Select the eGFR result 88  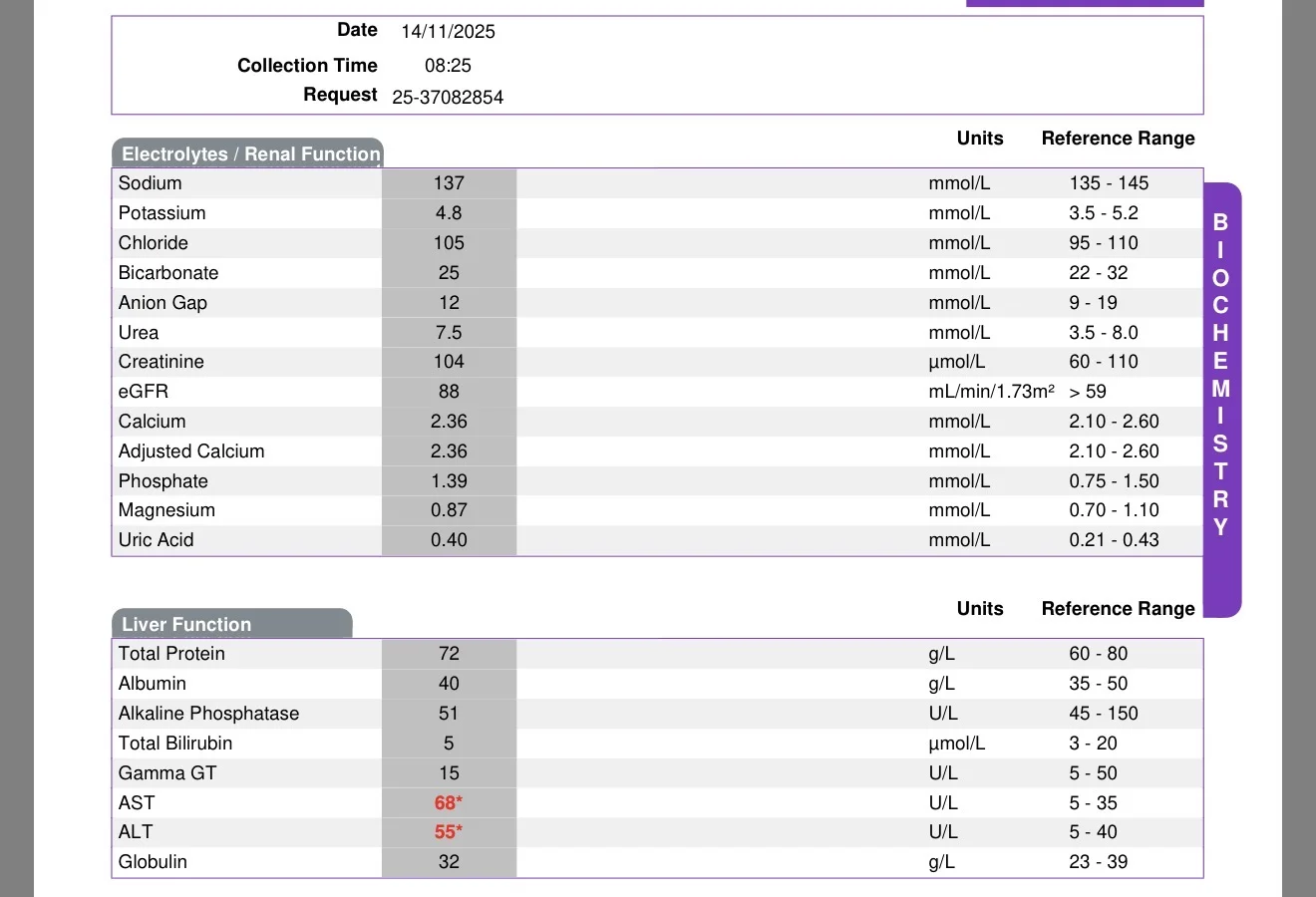coord(449,392)
